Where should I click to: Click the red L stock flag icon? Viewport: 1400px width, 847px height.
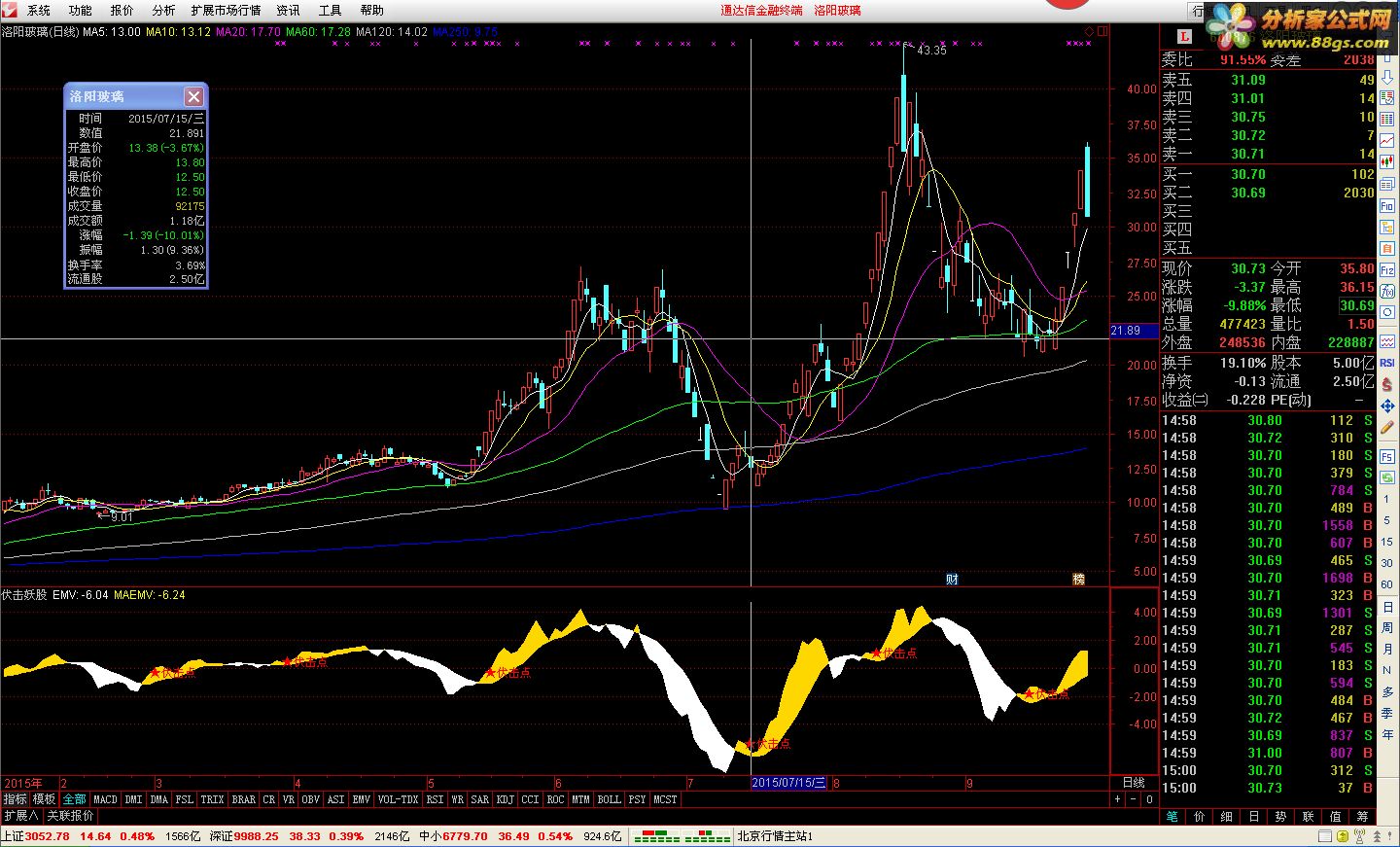pyautogui.click(x=1184, y=36)
